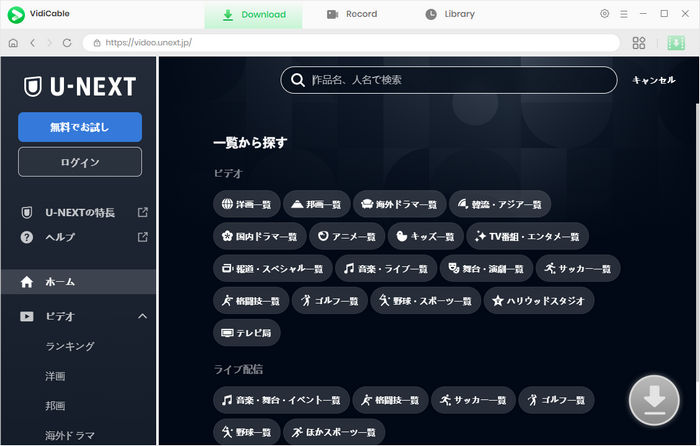Image resolution: width=700 pixels, height=446 pixels.
Task: Open the 国内ドラマ一覧 chip
Action: (x=260, y=236)
